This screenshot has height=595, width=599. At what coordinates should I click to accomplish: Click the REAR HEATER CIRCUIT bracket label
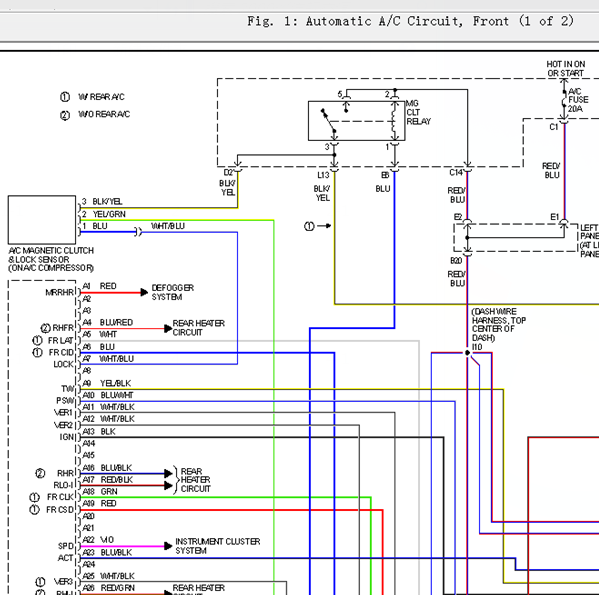click(195, 480)
